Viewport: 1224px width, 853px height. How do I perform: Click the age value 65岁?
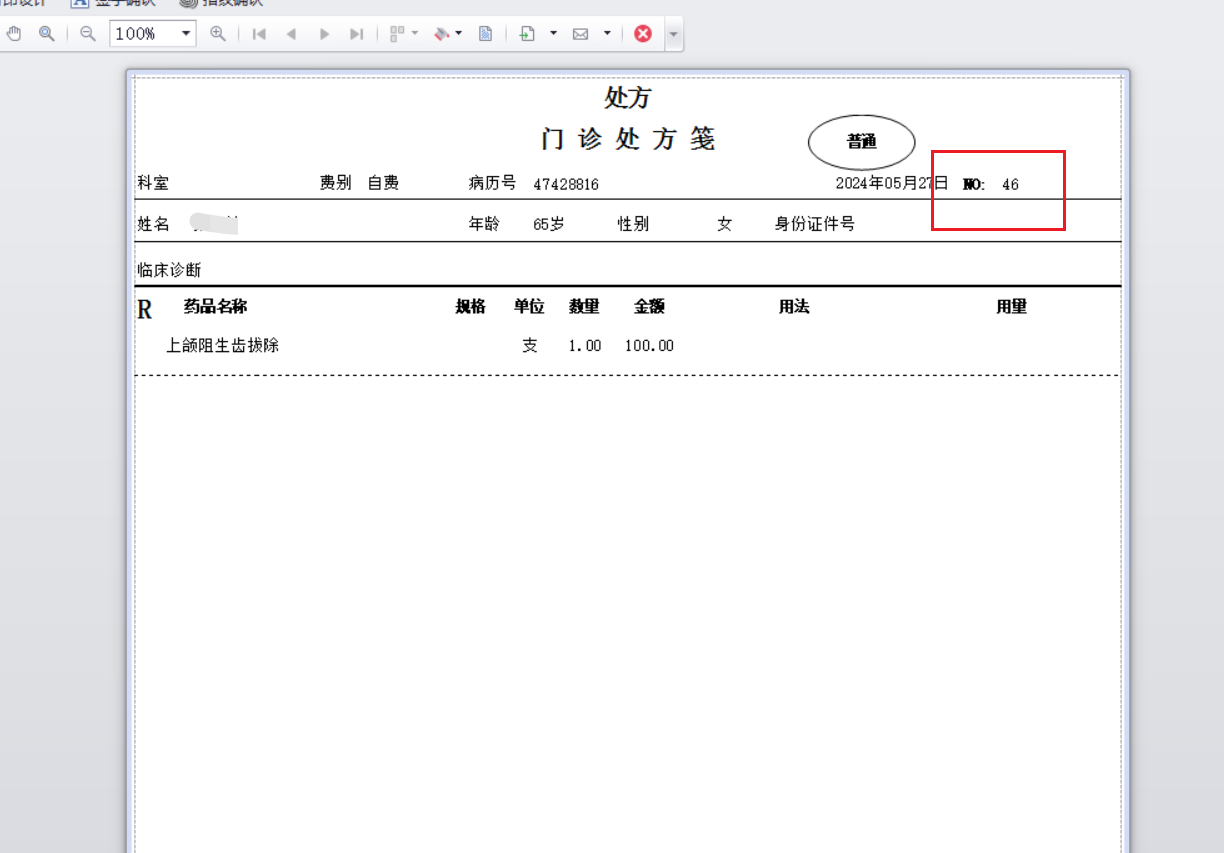point(549,225)
